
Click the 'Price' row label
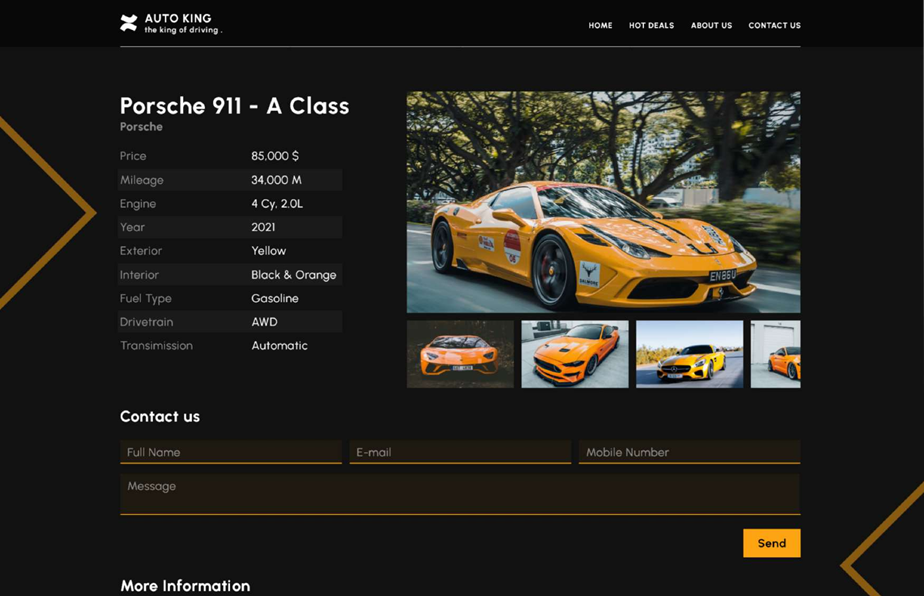133,156
